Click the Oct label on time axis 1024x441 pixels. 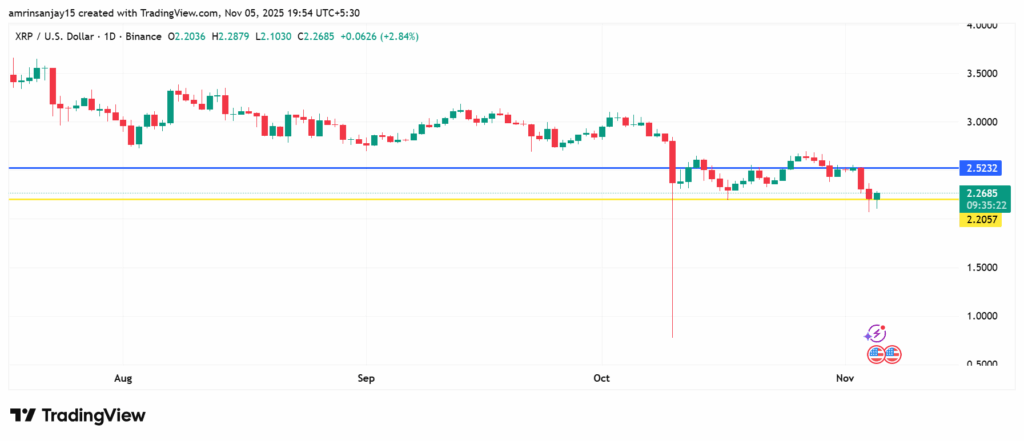602,379
